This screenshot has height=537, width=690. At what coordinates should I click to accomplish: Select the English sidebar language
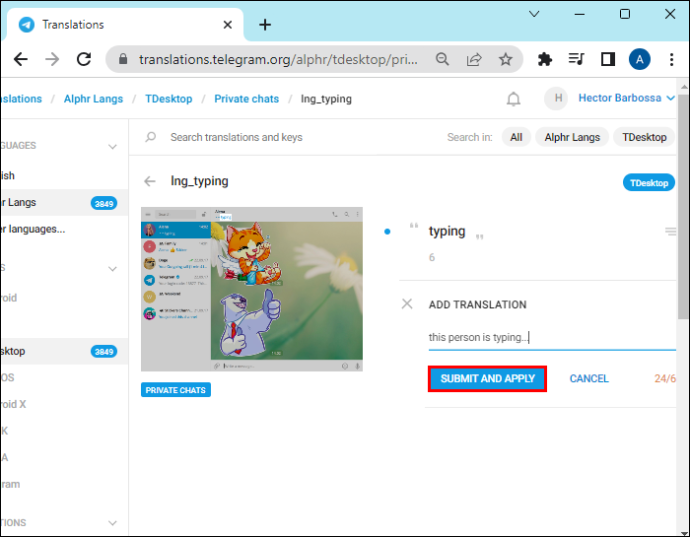tap(64, 176)
